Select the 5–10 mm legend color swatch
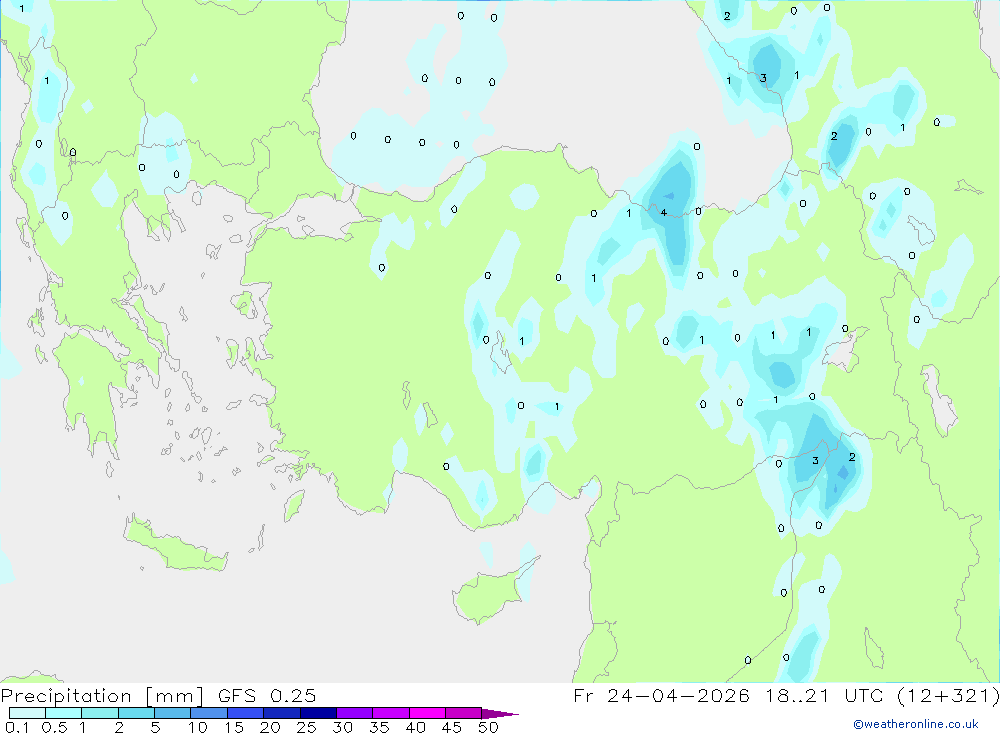 (173, 713)
